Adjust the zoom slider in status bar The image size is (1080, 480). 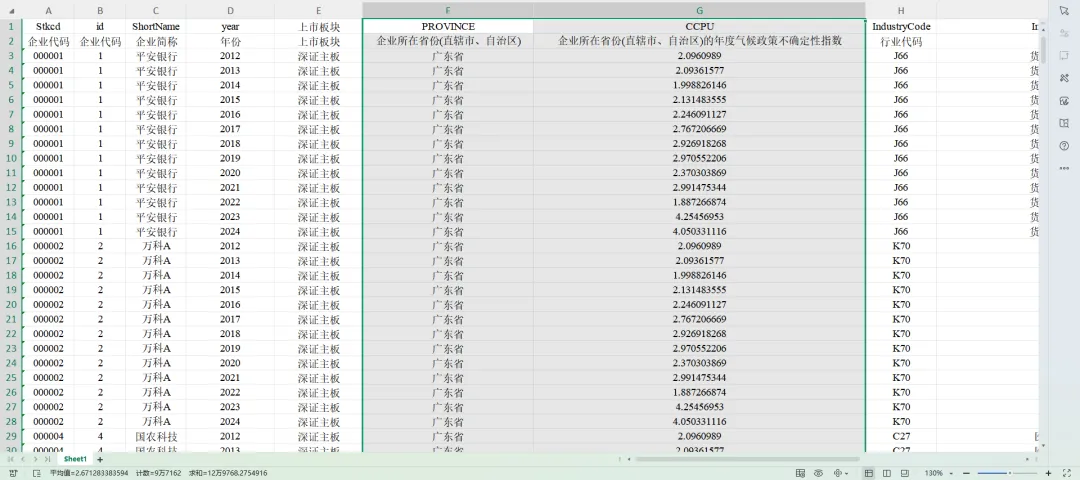1010,473
